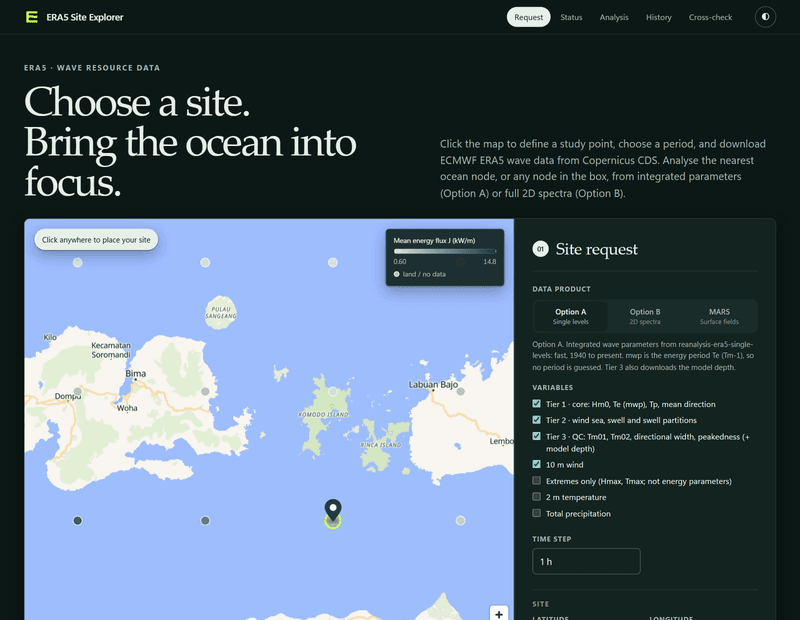Click the 'land / no data' legend entry

point(419,274)
